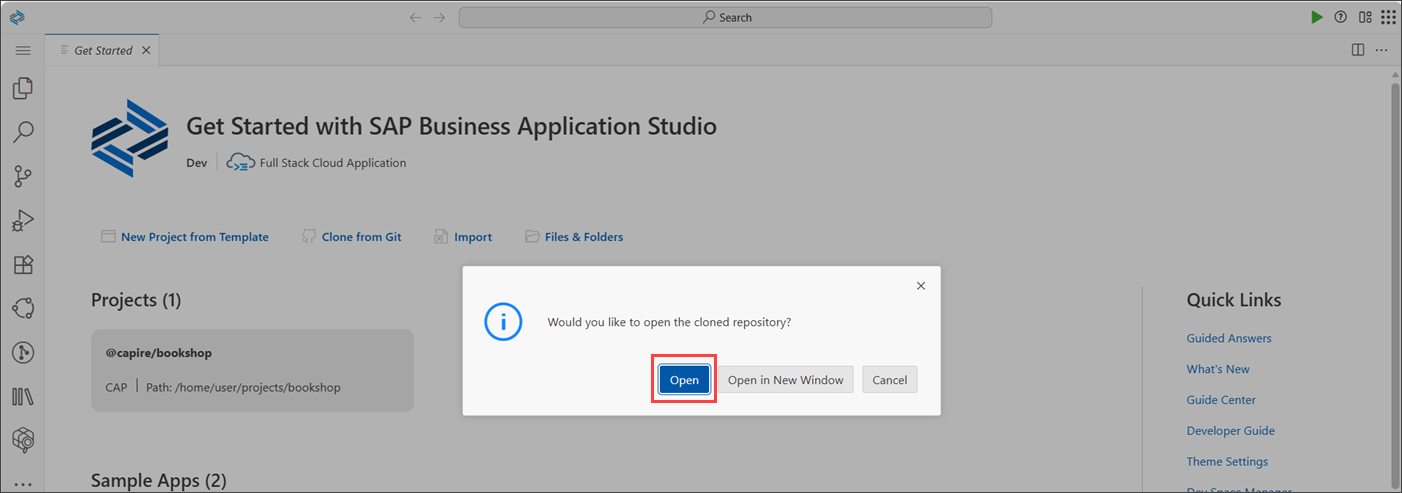Show additional views ellipsis in activity bar
Screen dimensions: 1402x493
pos(23,483)
